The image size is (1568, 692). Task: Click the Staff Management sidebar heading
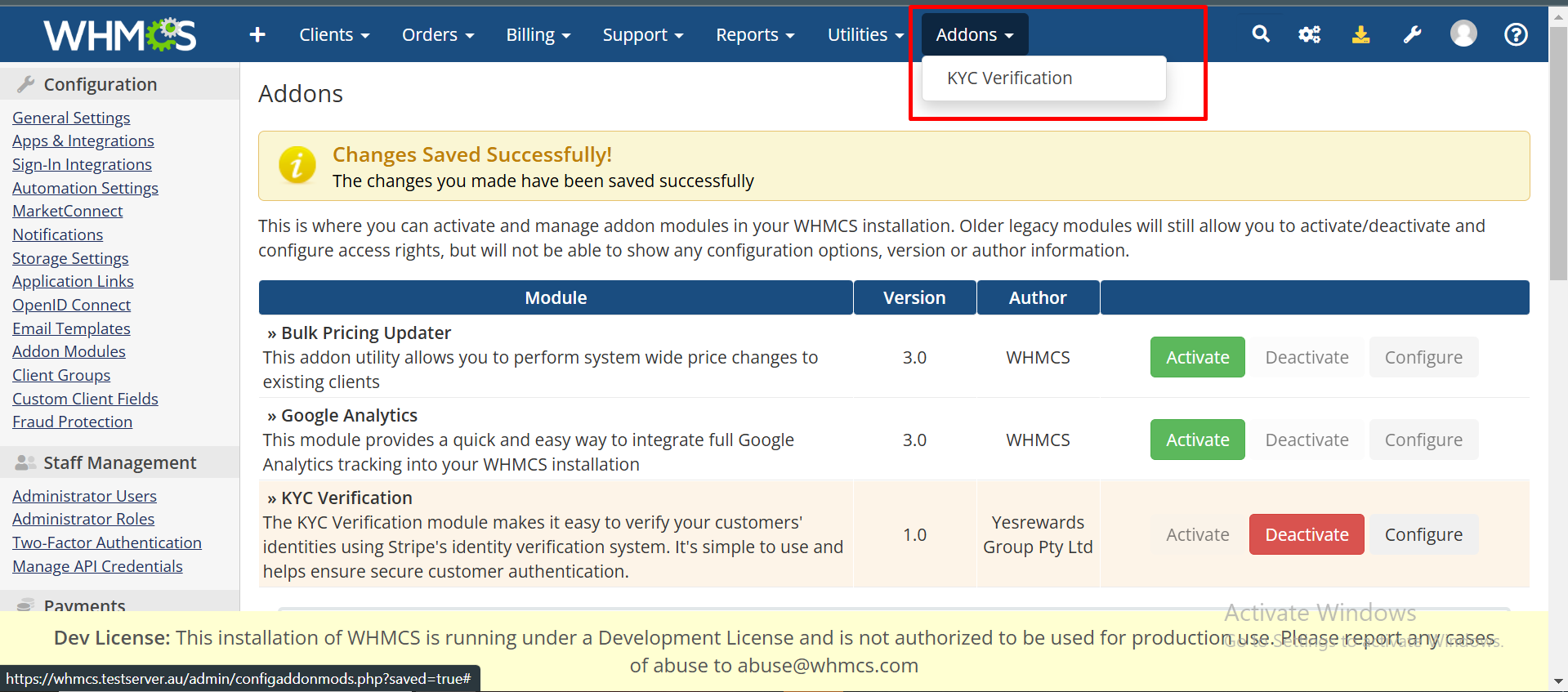coord(119,462)
